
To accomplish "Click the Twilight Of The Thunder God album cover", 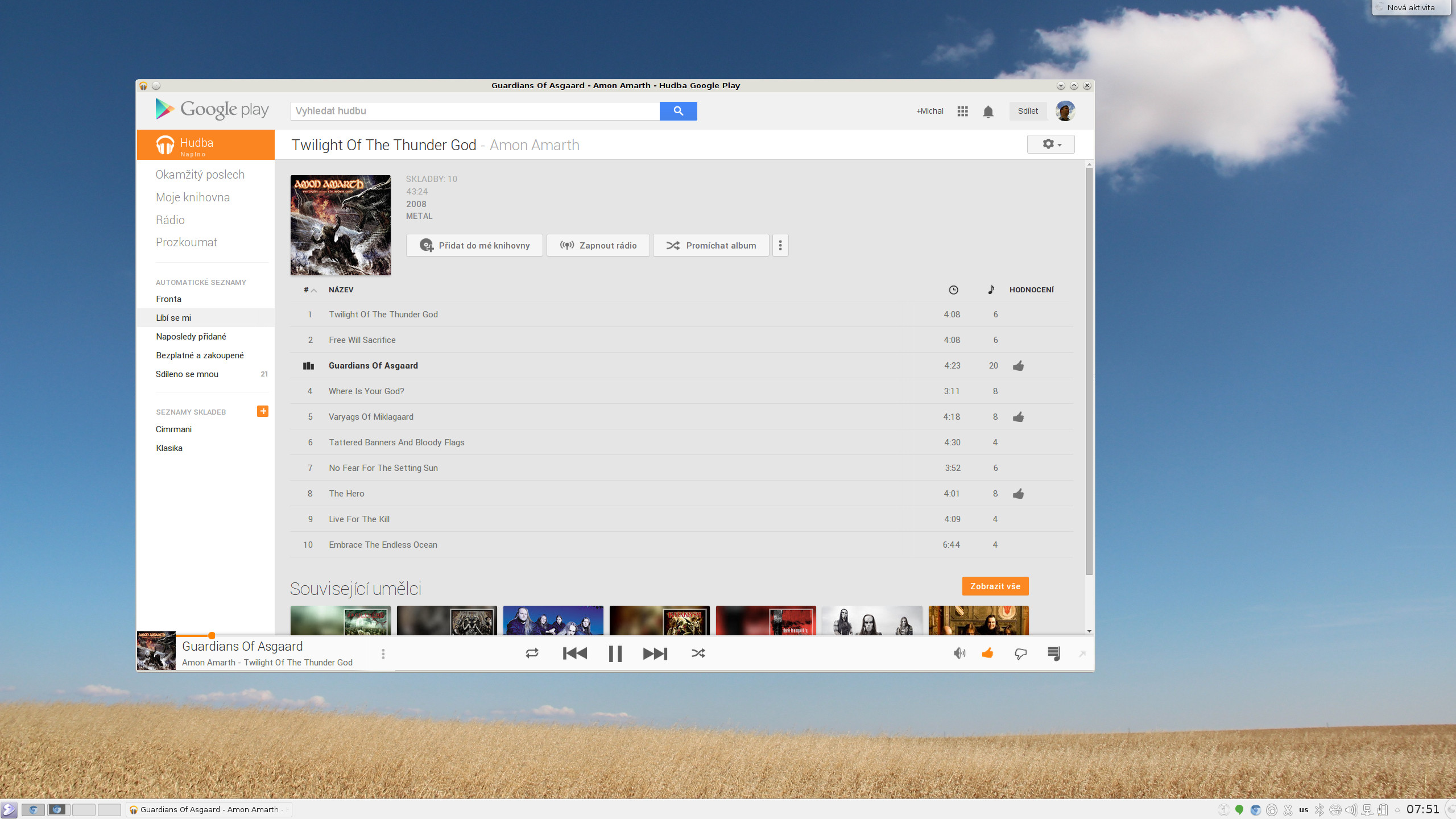I will click(341, 225).
